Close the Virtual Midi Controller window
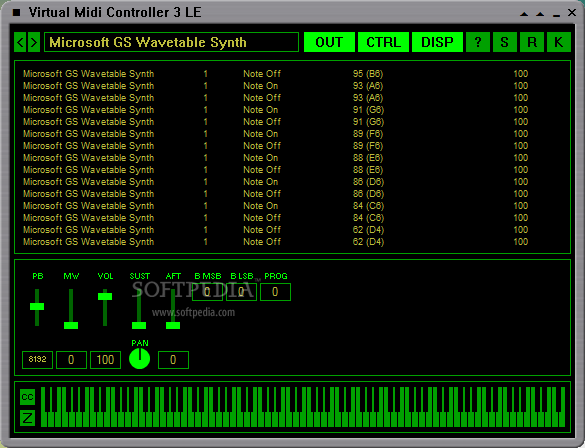The image size is (585, 448). point(572,13)
